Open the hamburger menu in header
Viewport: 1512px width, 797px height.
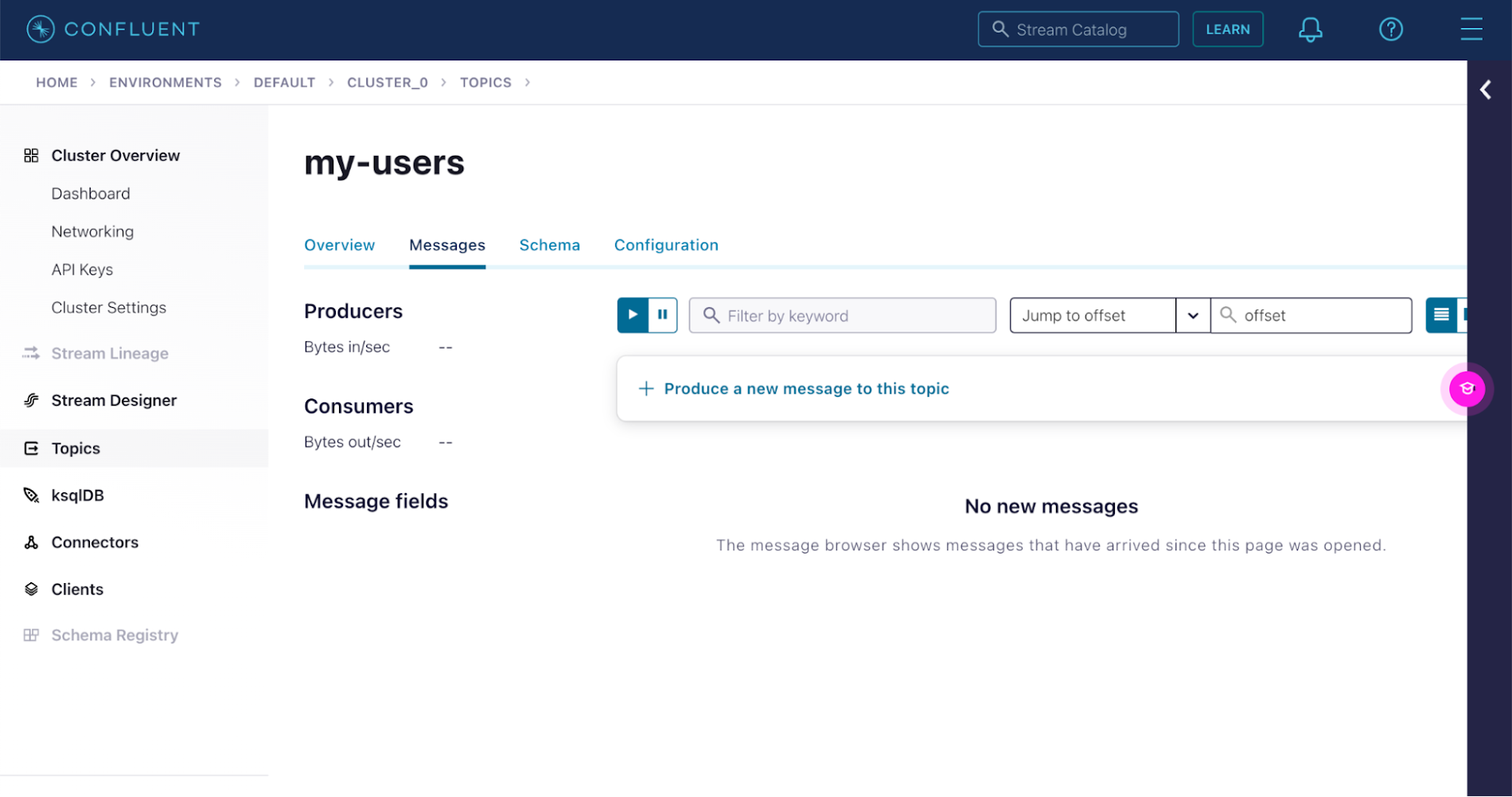point(1471,29)
